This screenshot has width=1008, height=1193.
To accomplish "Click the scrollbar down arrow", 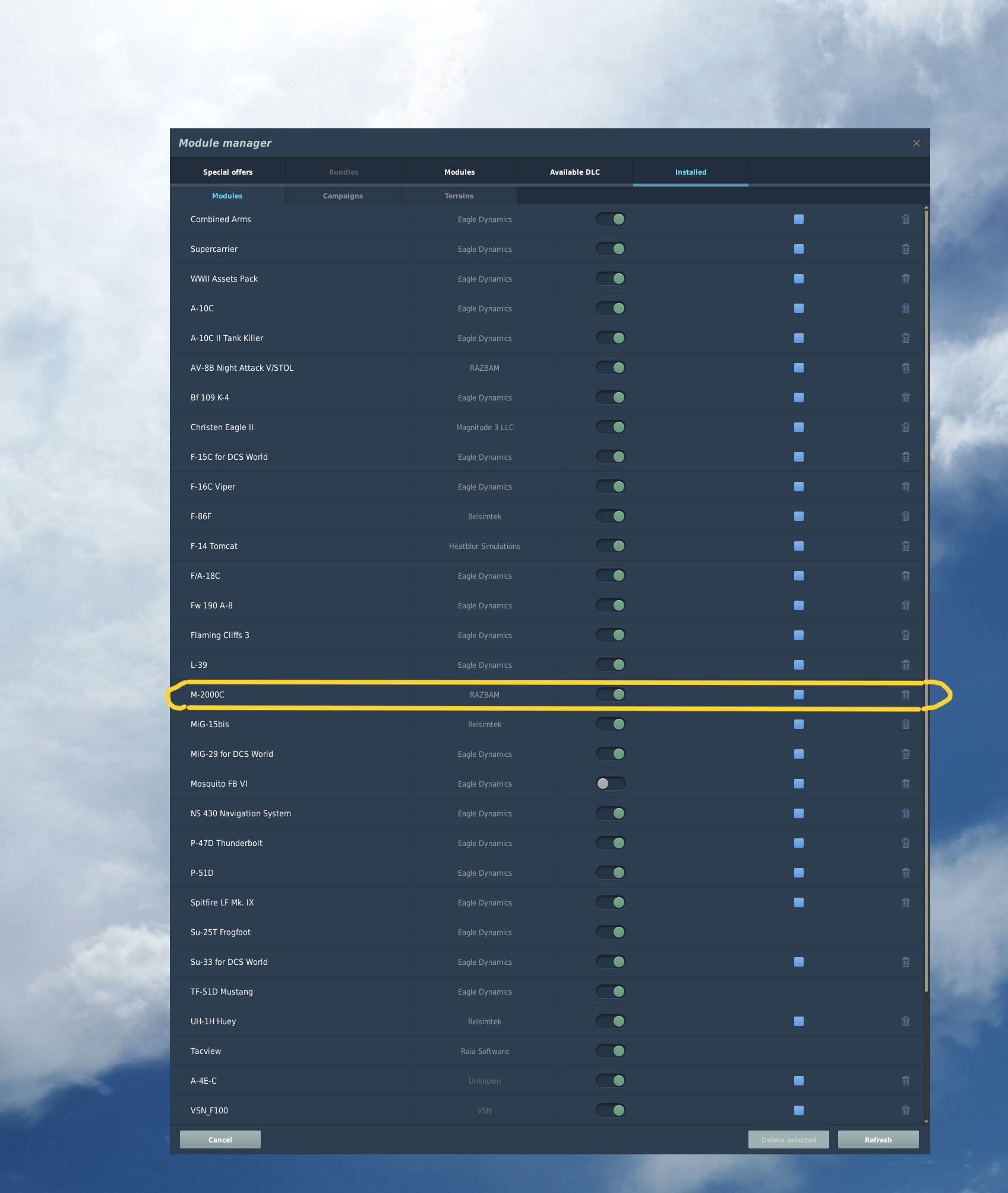I will click(x=926, y=1122).
